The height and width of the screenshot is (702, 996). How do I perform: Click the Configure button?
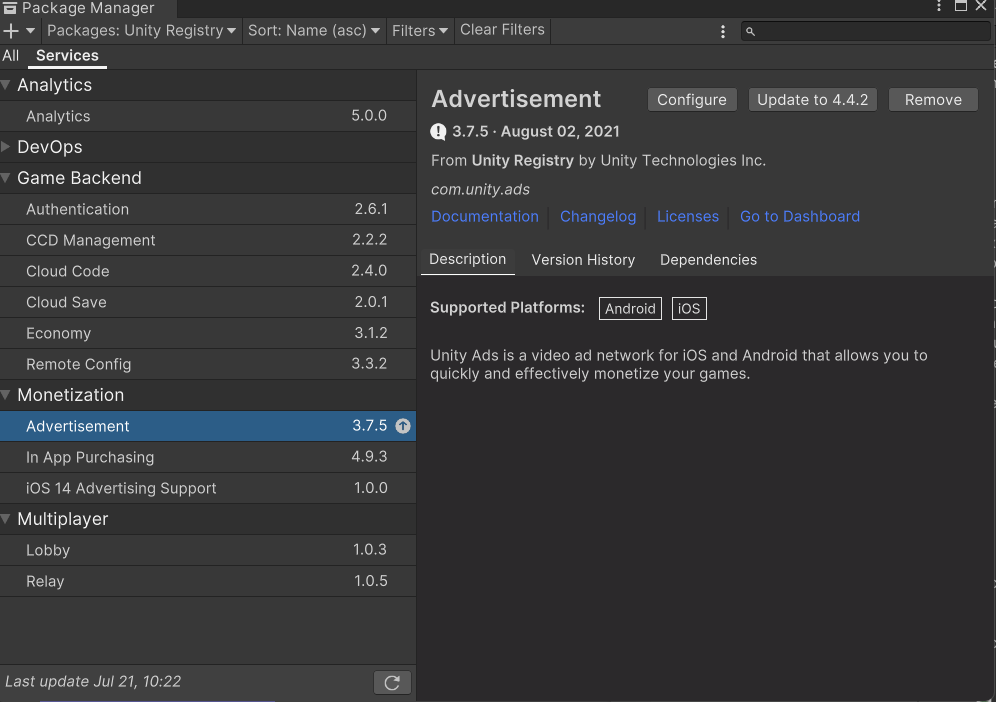click(x=692, y=100)
